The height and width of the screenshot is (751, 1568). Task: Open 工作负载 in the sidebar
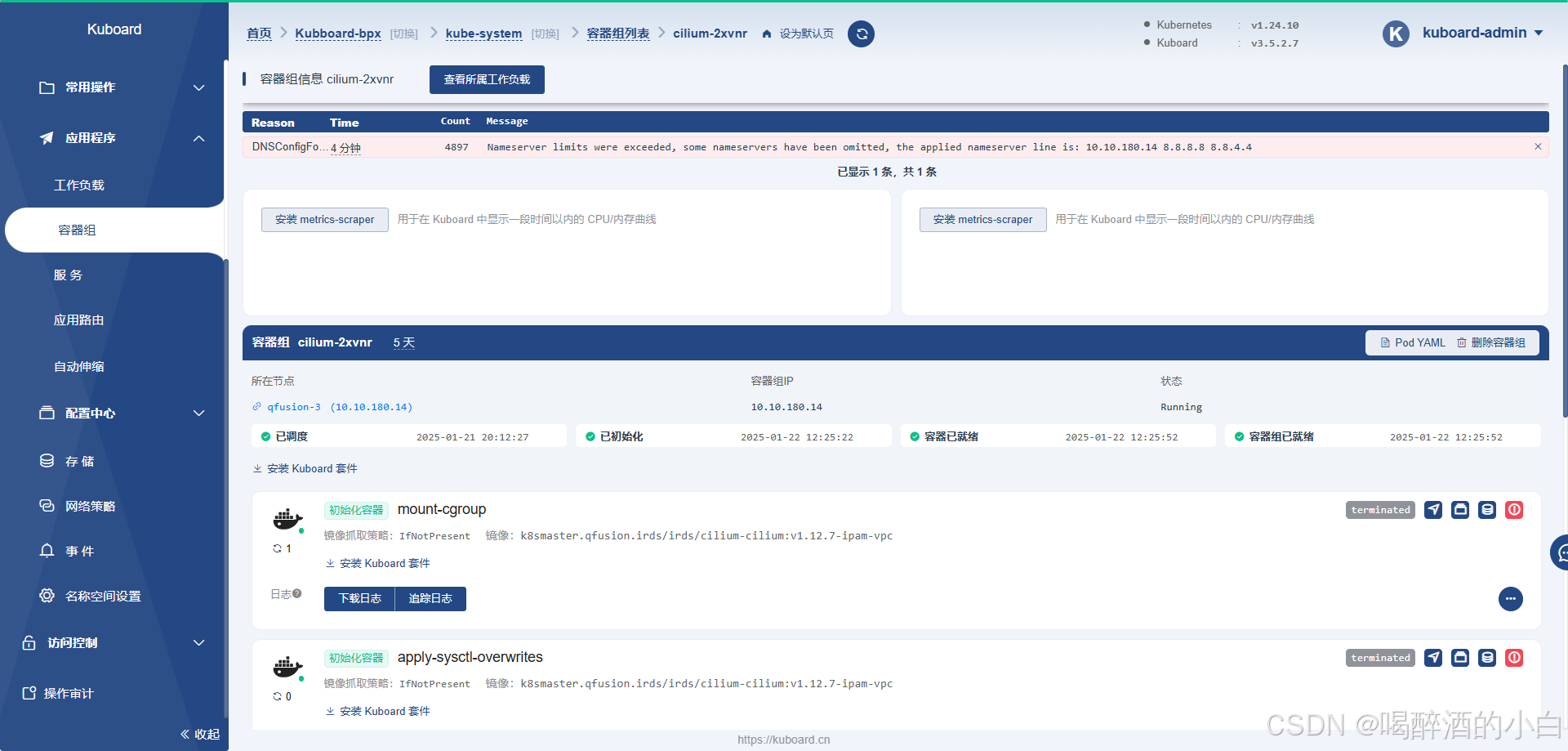[x=79, y=186]
